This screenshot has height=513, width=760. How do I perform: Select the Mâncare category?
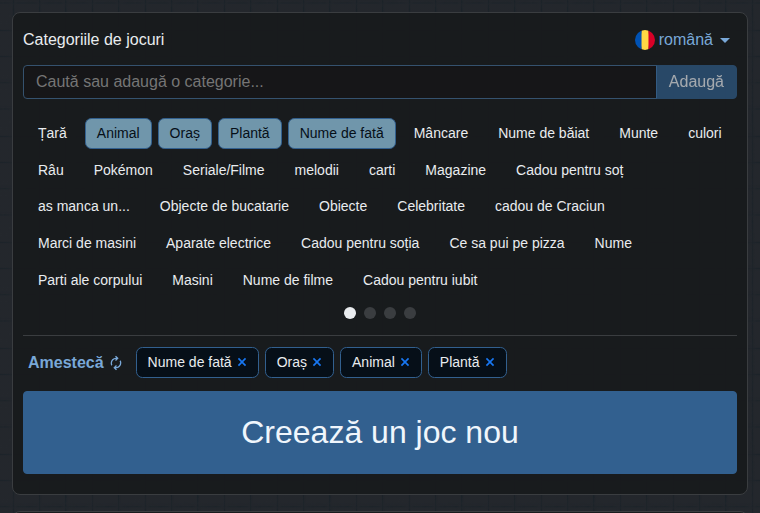click(x=441, y=133)
